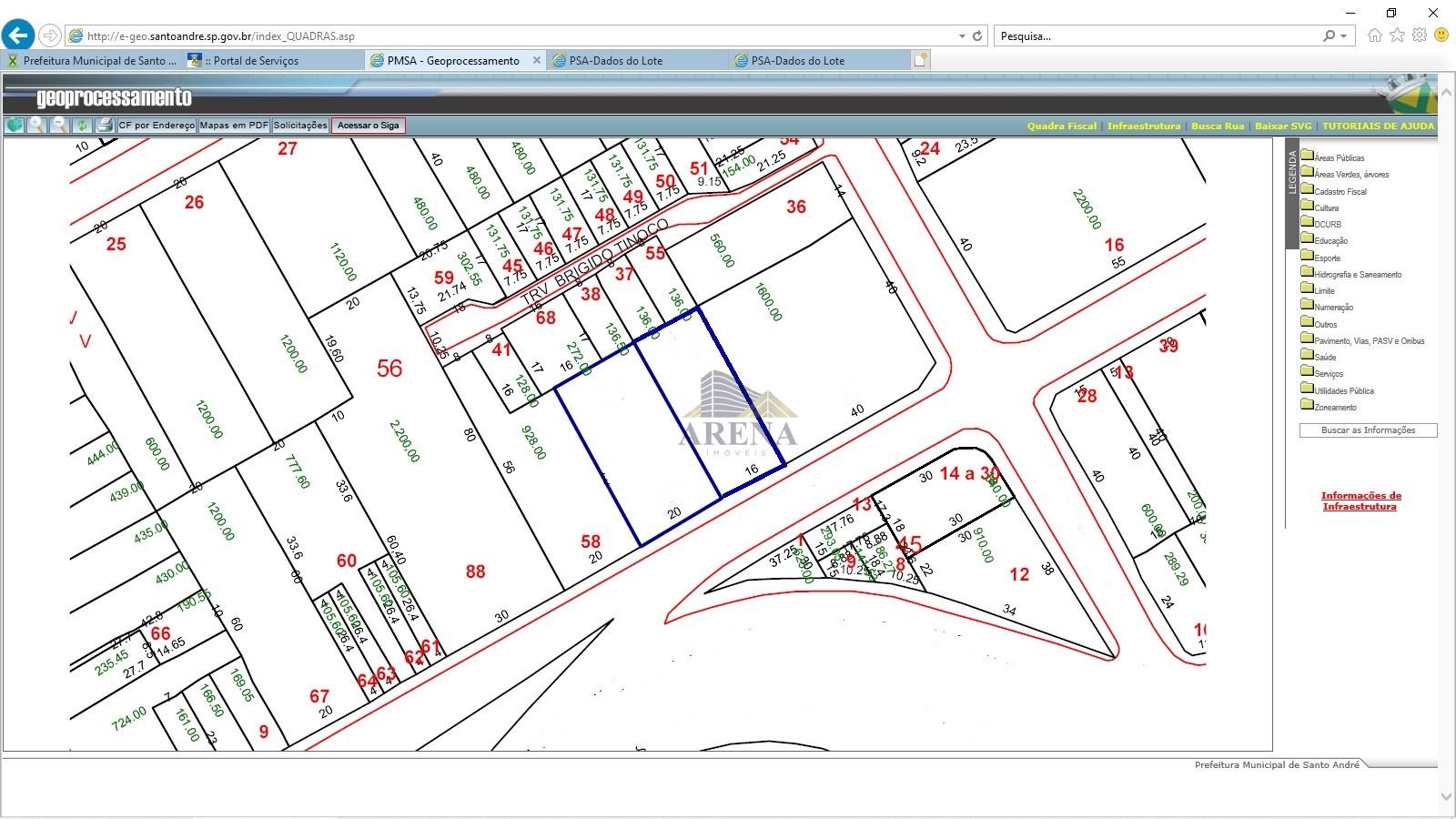Open the TUTORIAIS DE AJUDA link
Screen dimensions: 1456x819
click(1378, 126)
